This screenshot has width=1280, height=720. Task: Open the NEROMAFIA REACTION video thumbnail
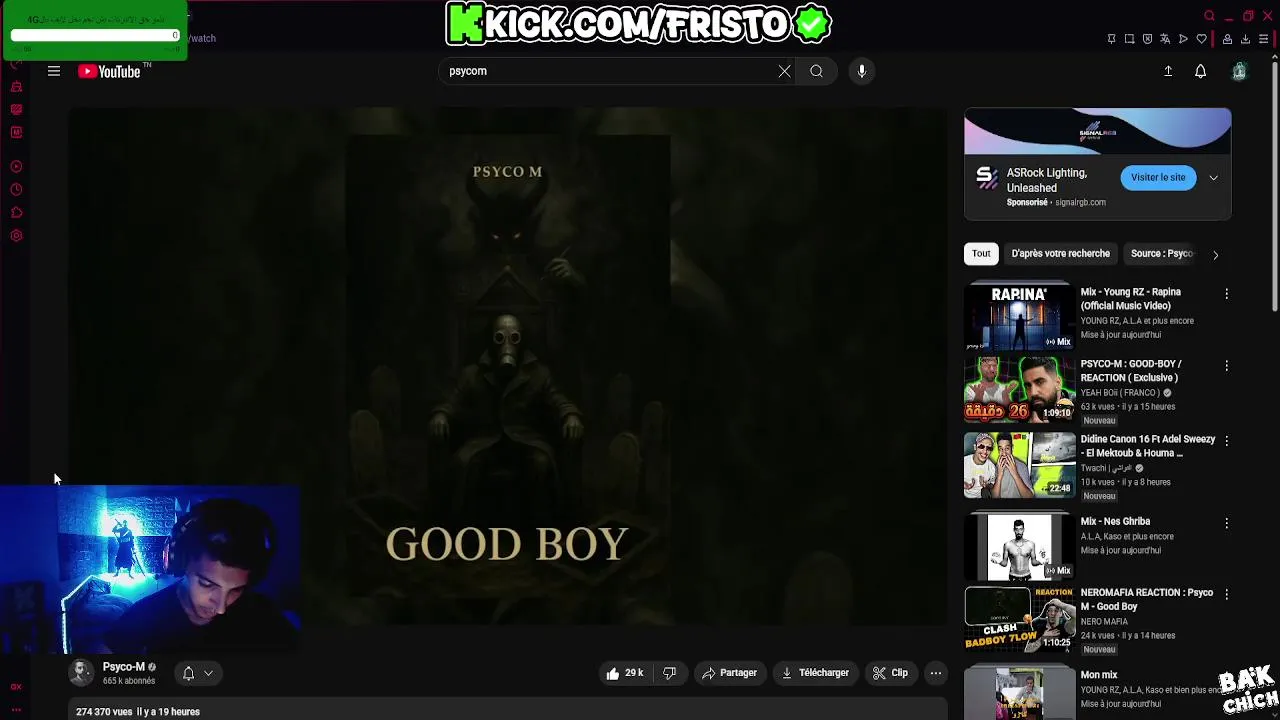point(1019,618)
